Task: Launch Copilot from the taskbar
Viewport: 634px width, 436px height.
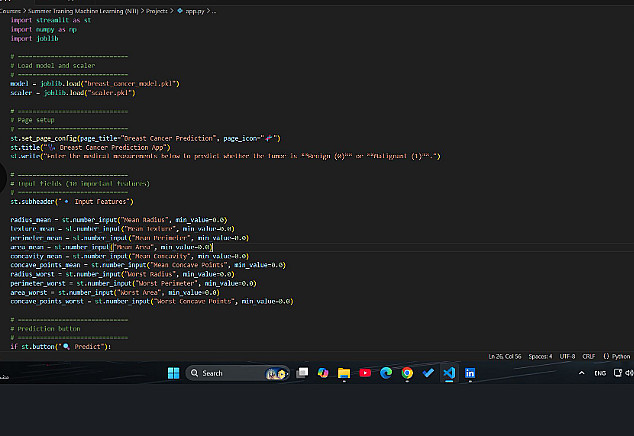Action: click(323, 373)
